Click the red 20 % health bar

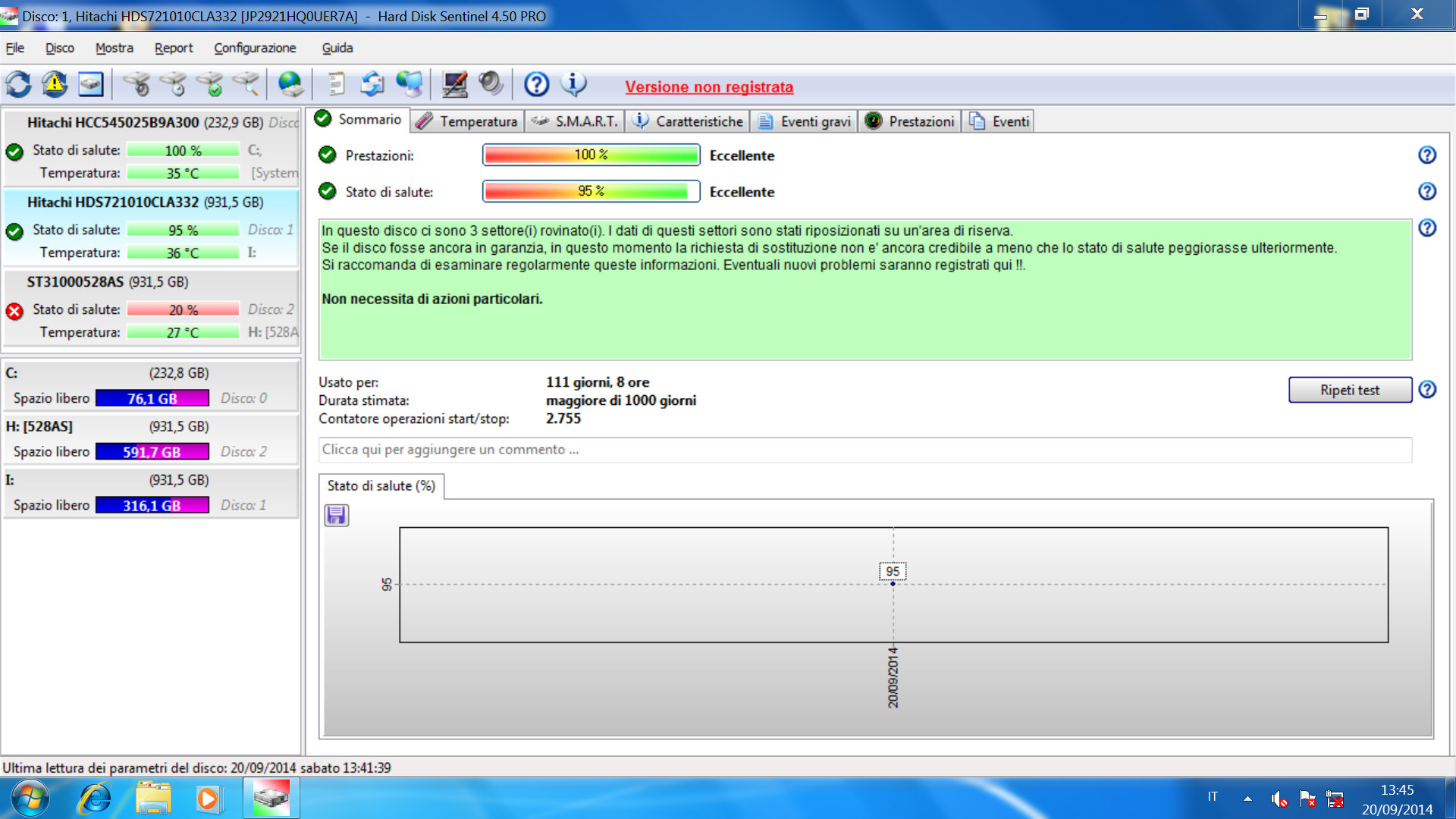click(183, 309)
